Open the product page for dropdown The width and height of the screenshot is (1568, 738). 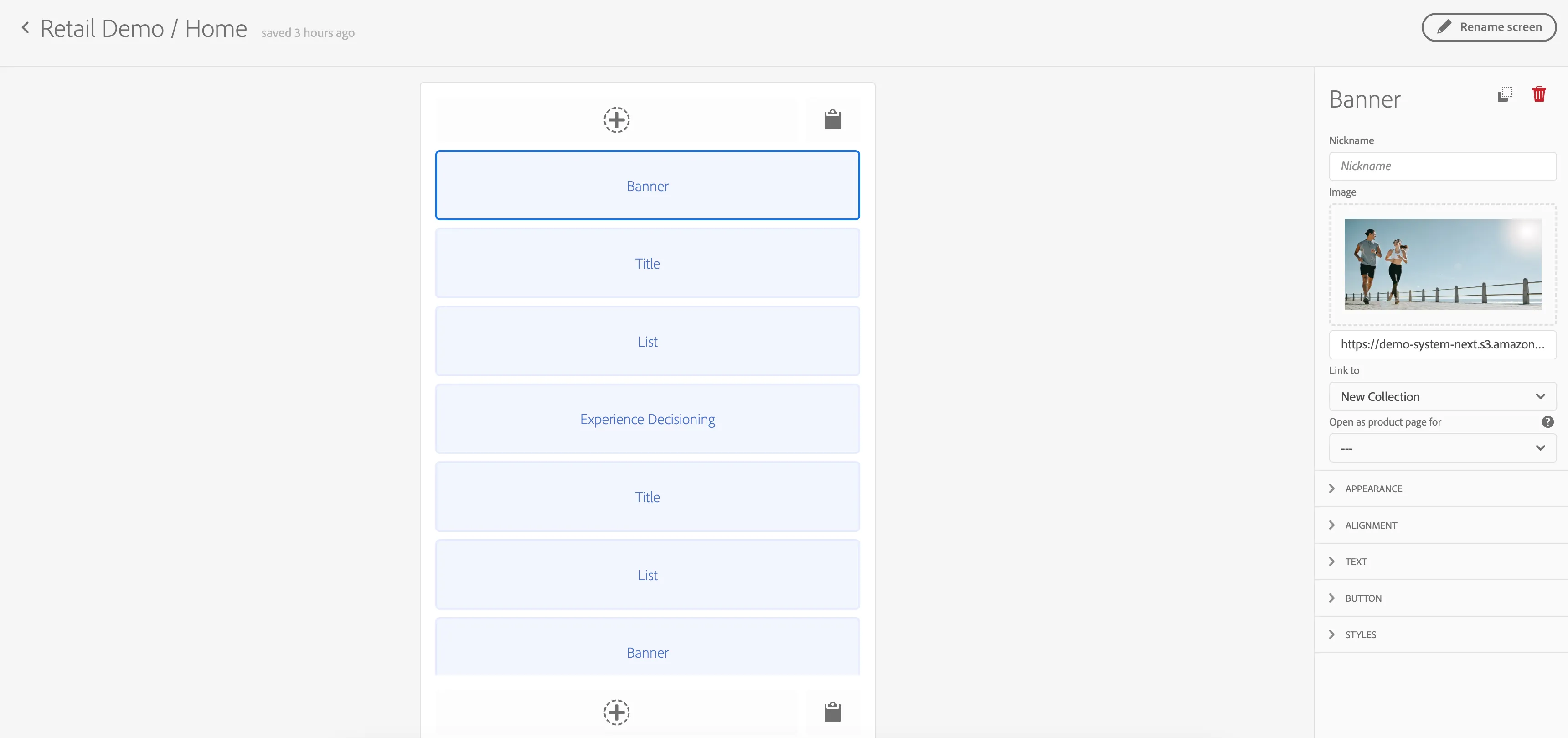click(1442, 448)
